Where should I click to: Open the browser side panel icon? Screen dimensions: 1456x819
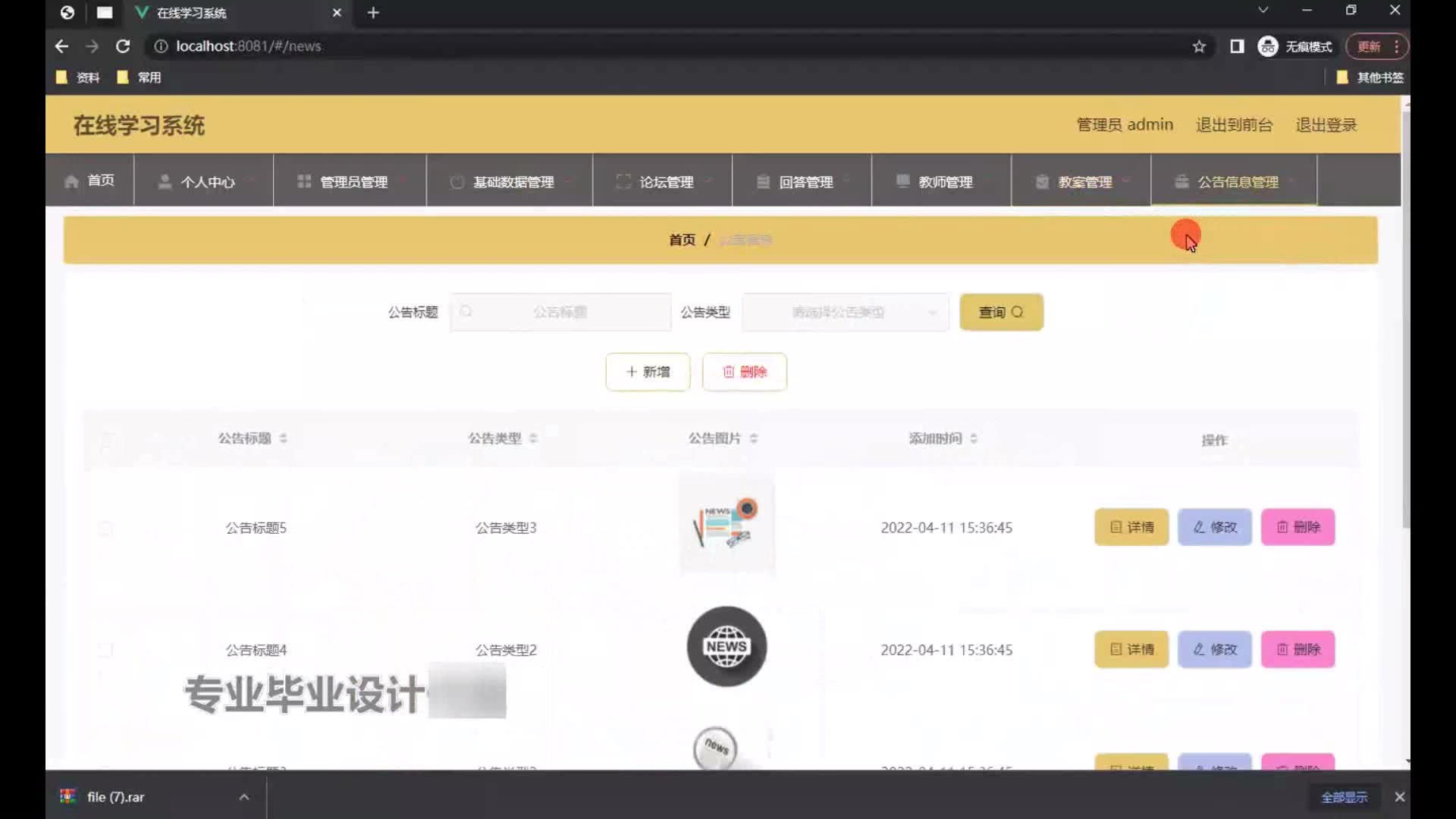tap(1237, 46)
